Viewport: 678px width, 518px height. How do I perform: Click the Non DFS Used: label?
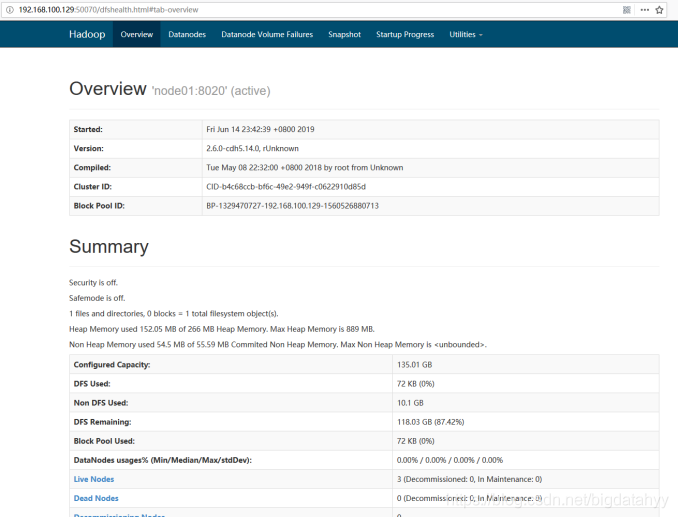tap(101, 403)
